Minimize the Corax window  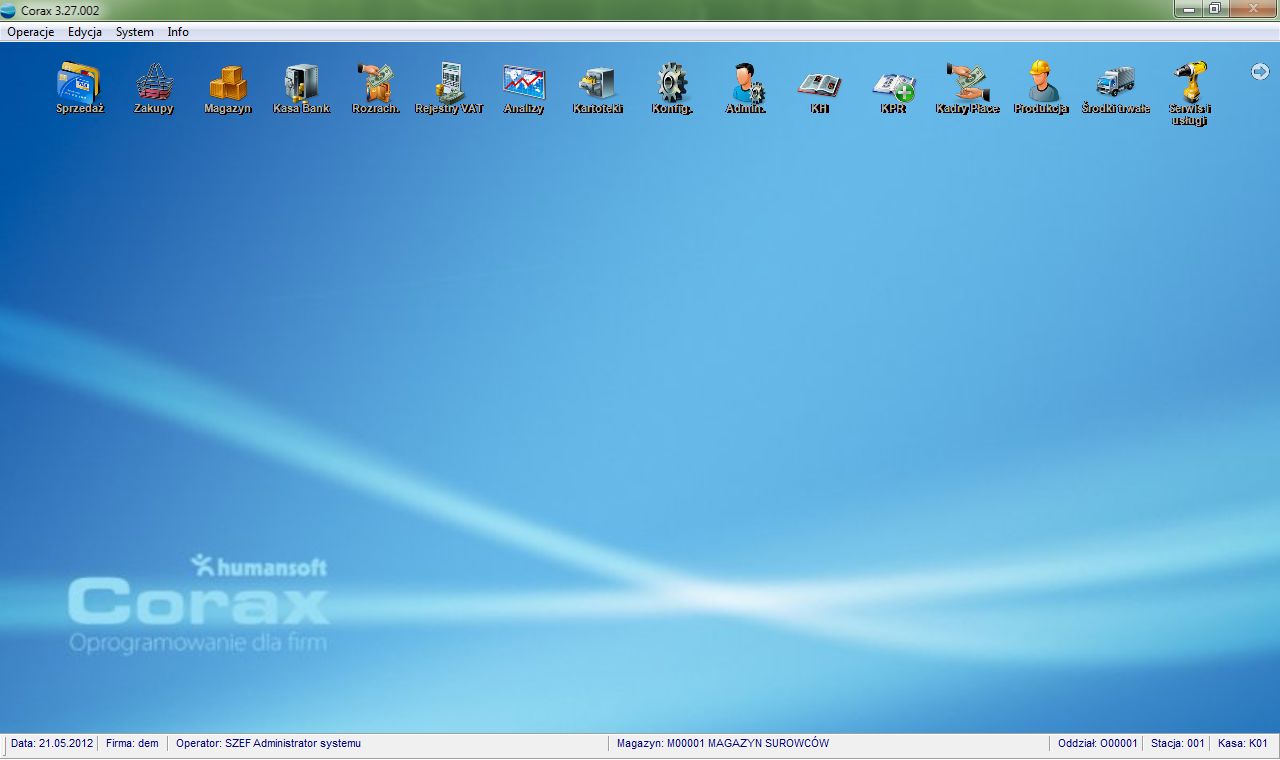tap(1188, 8)
